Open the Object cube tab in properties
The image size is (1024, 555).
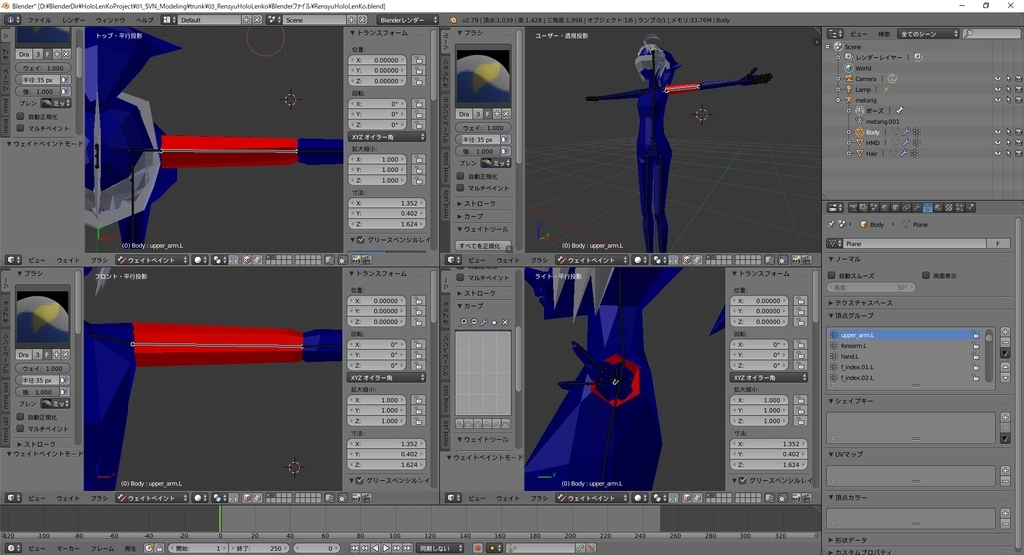coord(895,208)
